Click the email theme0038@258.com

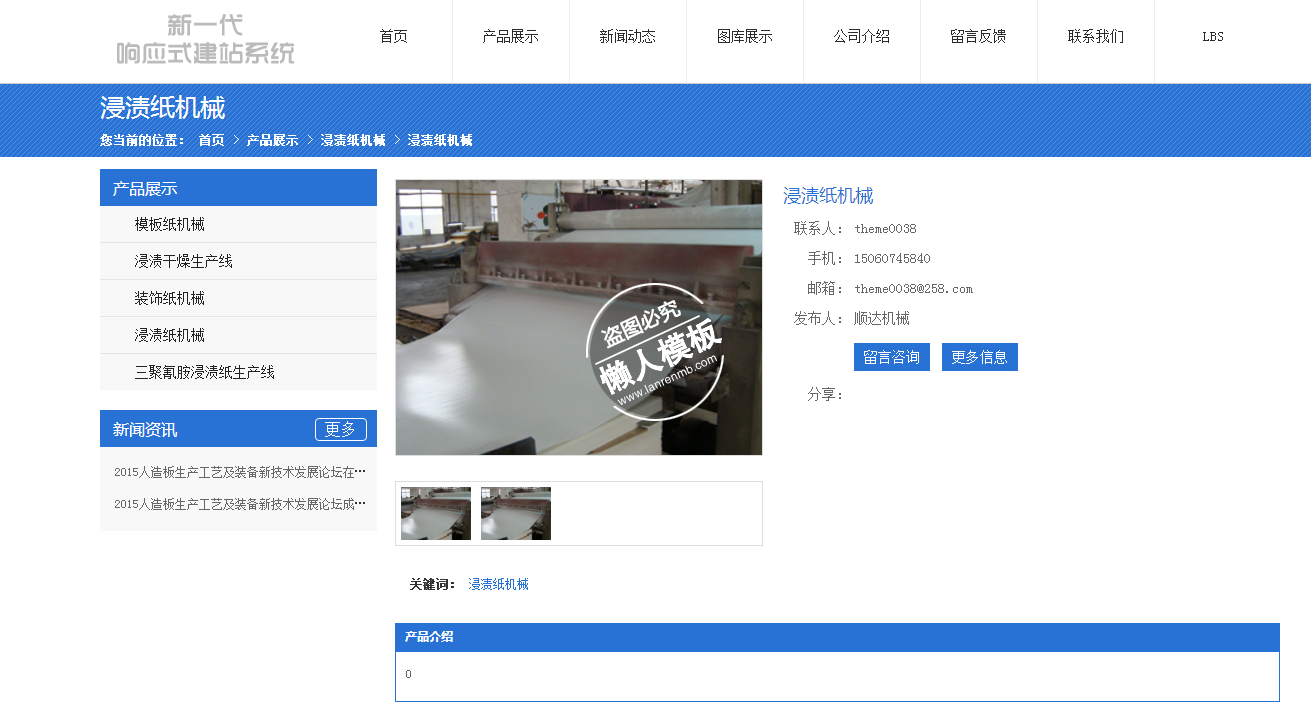tap(913, 289)
